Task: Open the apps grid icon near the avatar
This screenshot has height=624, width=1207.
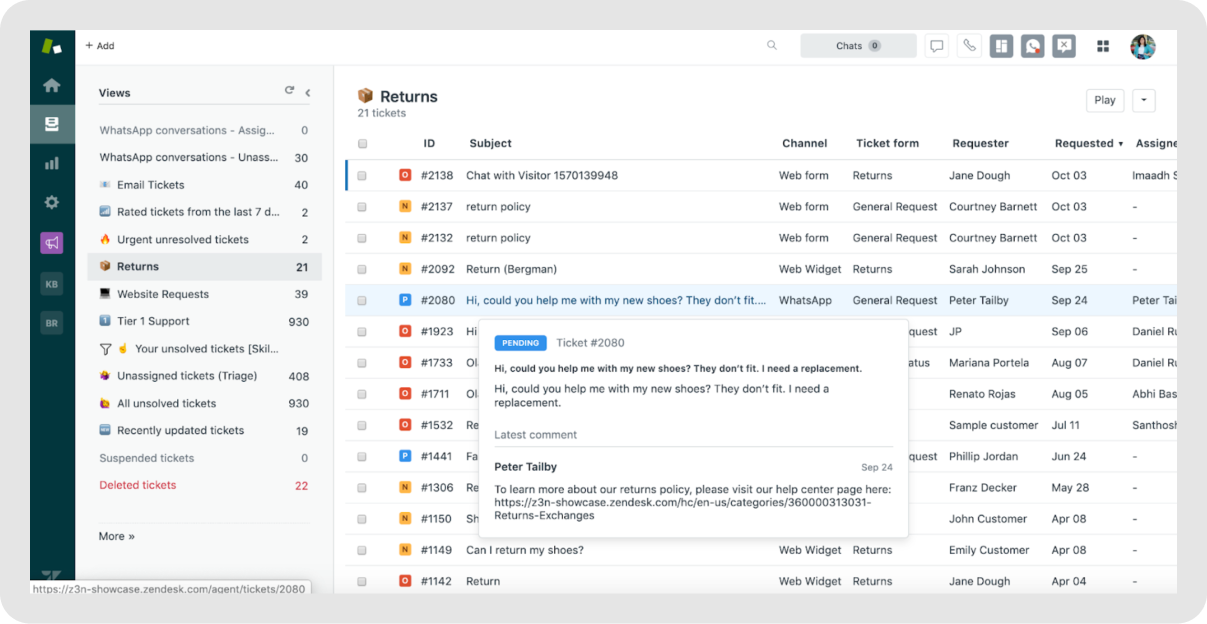Action: point(1102,45)
